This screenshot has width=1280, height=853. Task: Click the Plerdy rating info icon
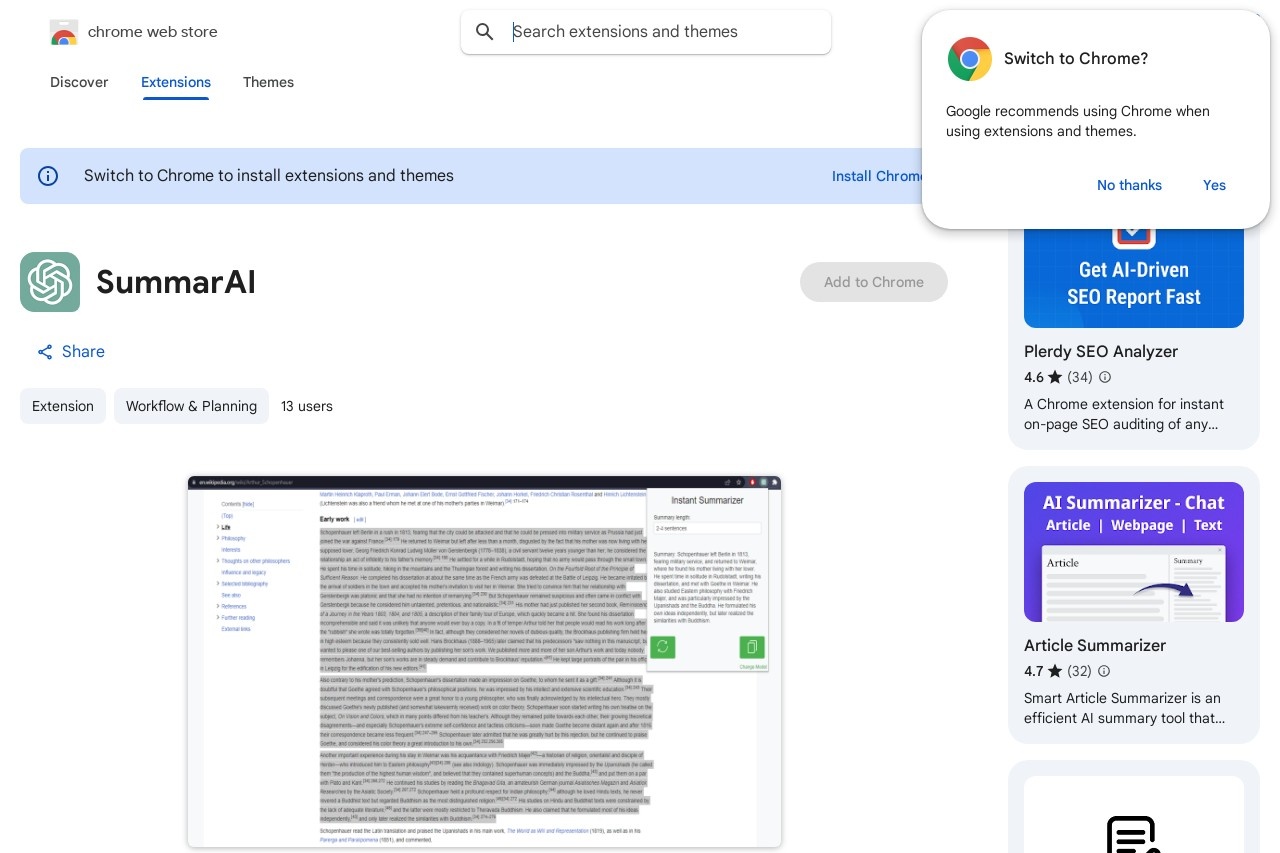1105,377
